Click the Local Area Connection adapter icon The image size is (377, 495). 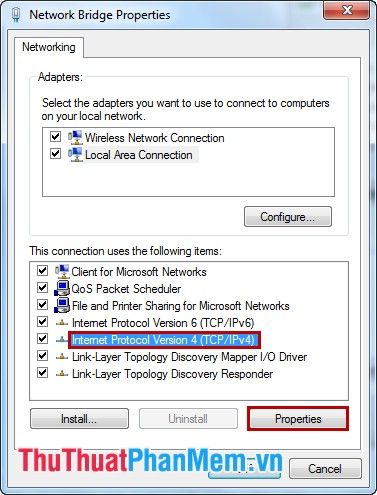tap(75, 154)
